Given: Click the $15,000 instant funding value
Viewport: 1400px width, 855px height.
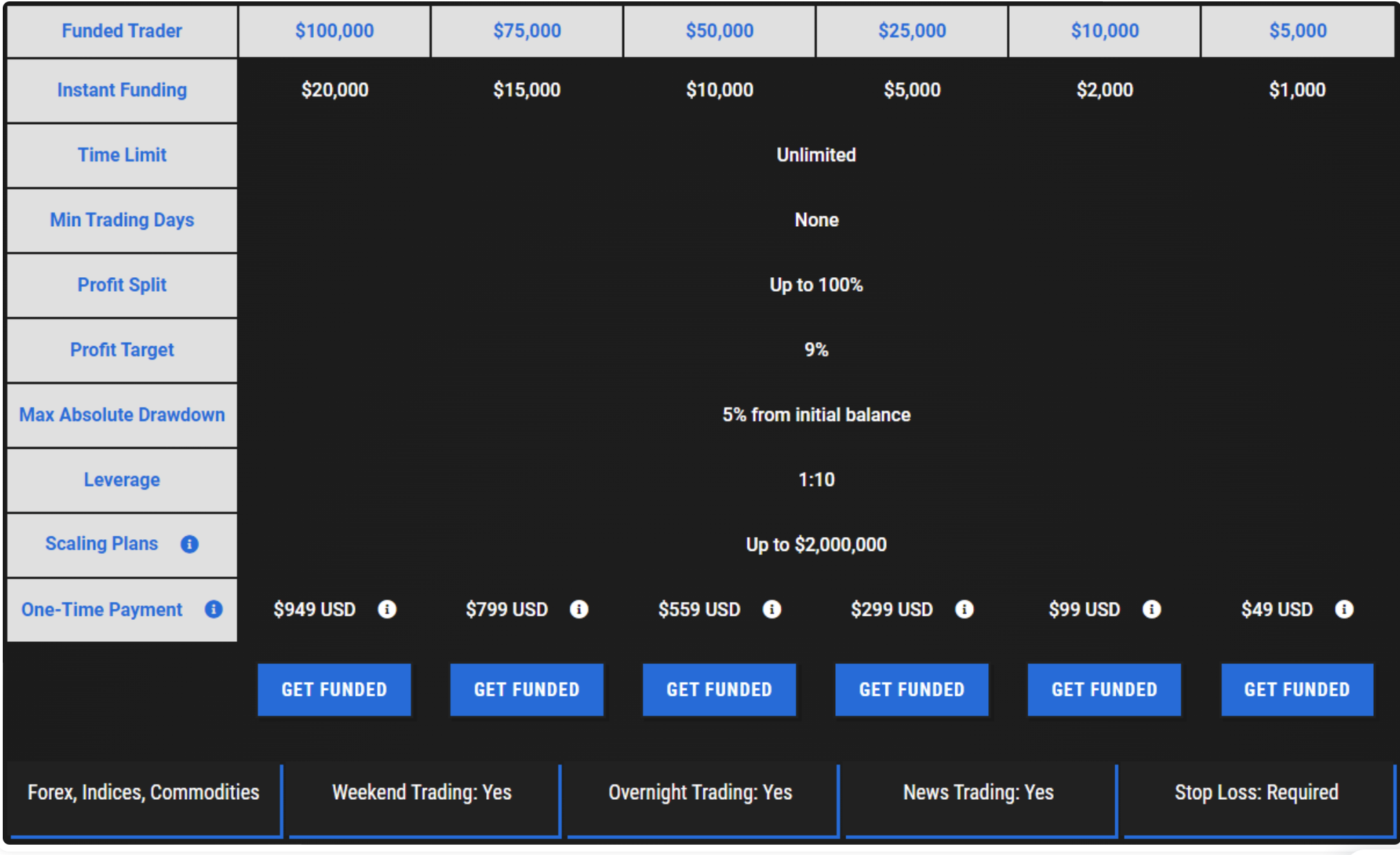Looking at the screenshot, I should (x=527, y=90).
